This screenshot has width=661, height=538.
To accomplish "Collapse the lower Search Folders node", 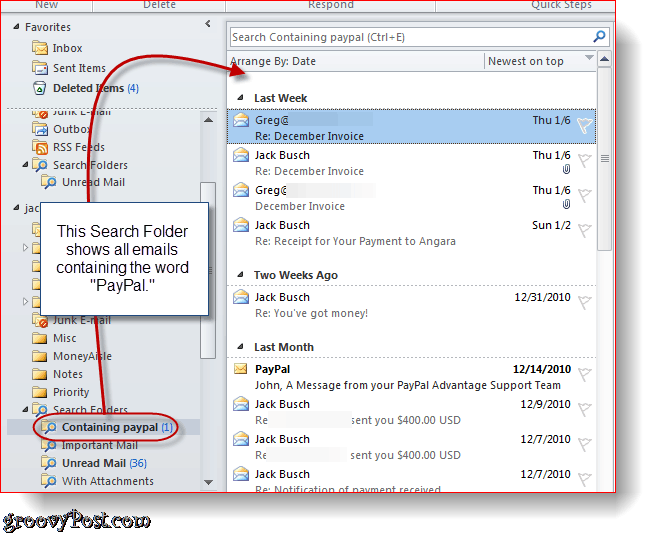I will tap(25, 409).
